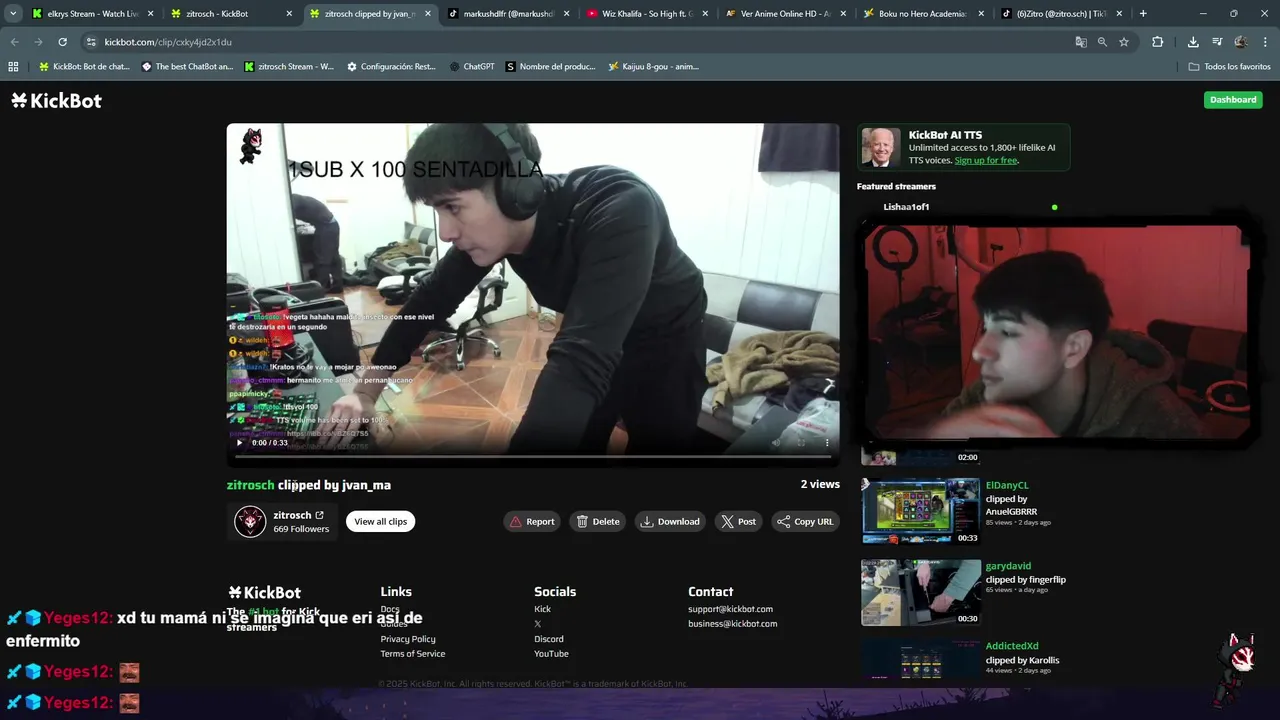Open media control icon in toolbar
The height and width of the screenshot is (720, 1280).
[1217, 42]
